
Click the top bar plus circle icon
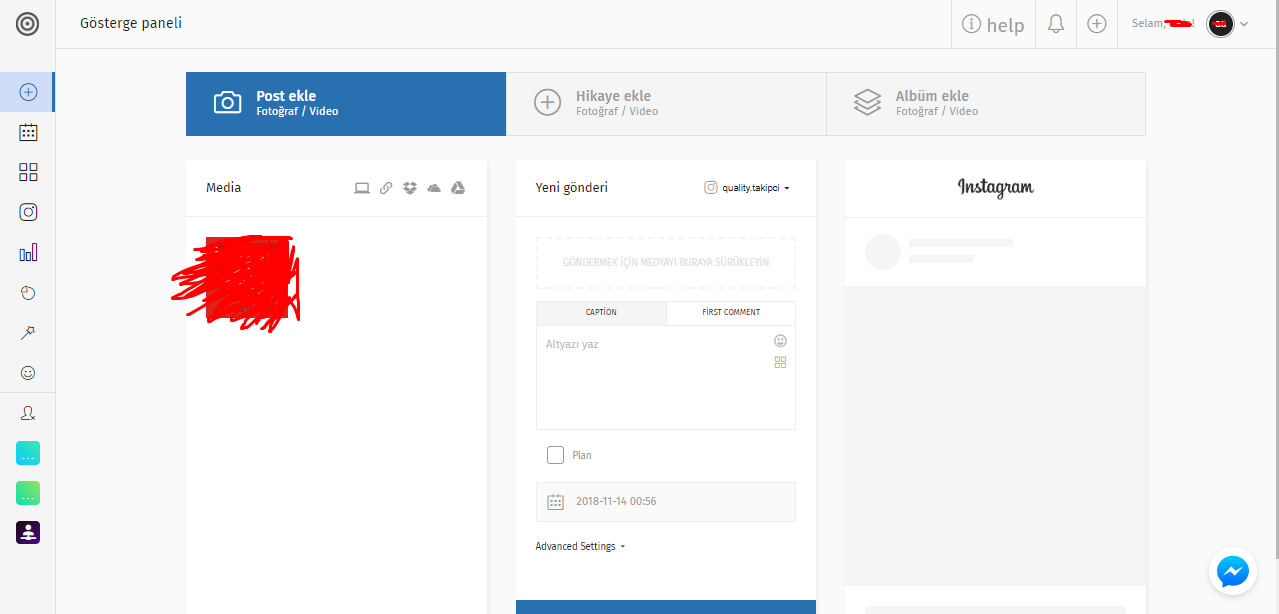coord(1097,24)
